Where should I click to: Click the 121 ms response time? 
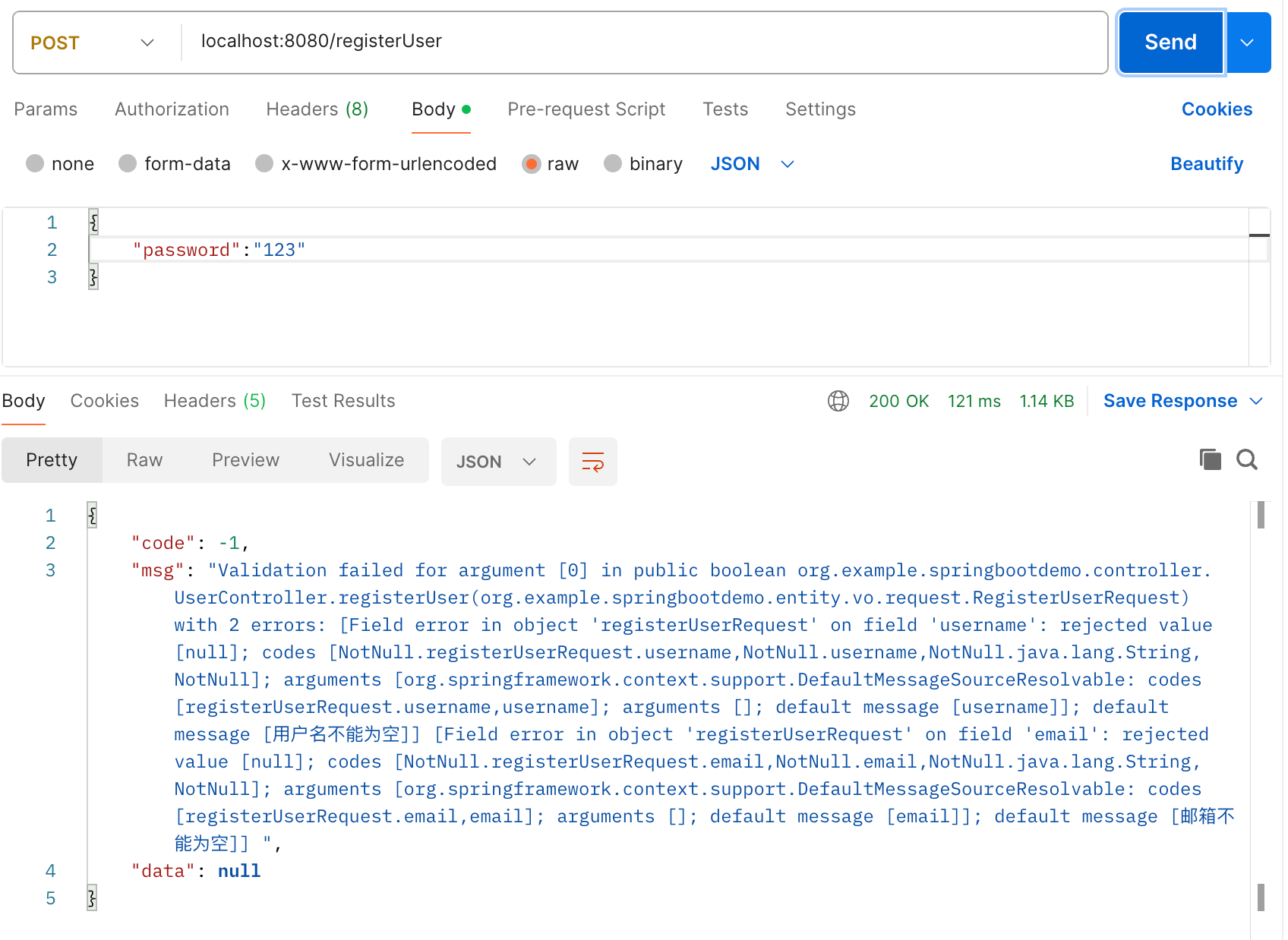pyautogui.click(x=974, y=401)
